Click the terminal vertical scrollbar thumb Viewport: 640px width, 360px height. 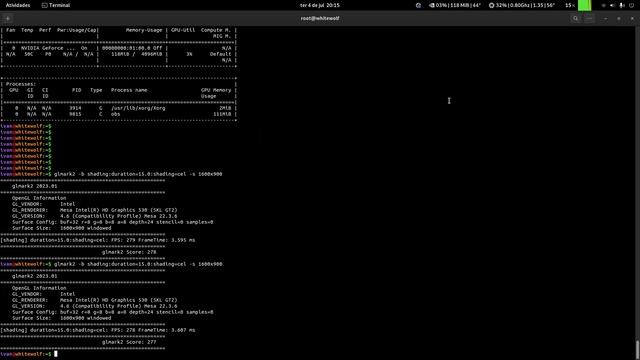[x=638, y=349]
